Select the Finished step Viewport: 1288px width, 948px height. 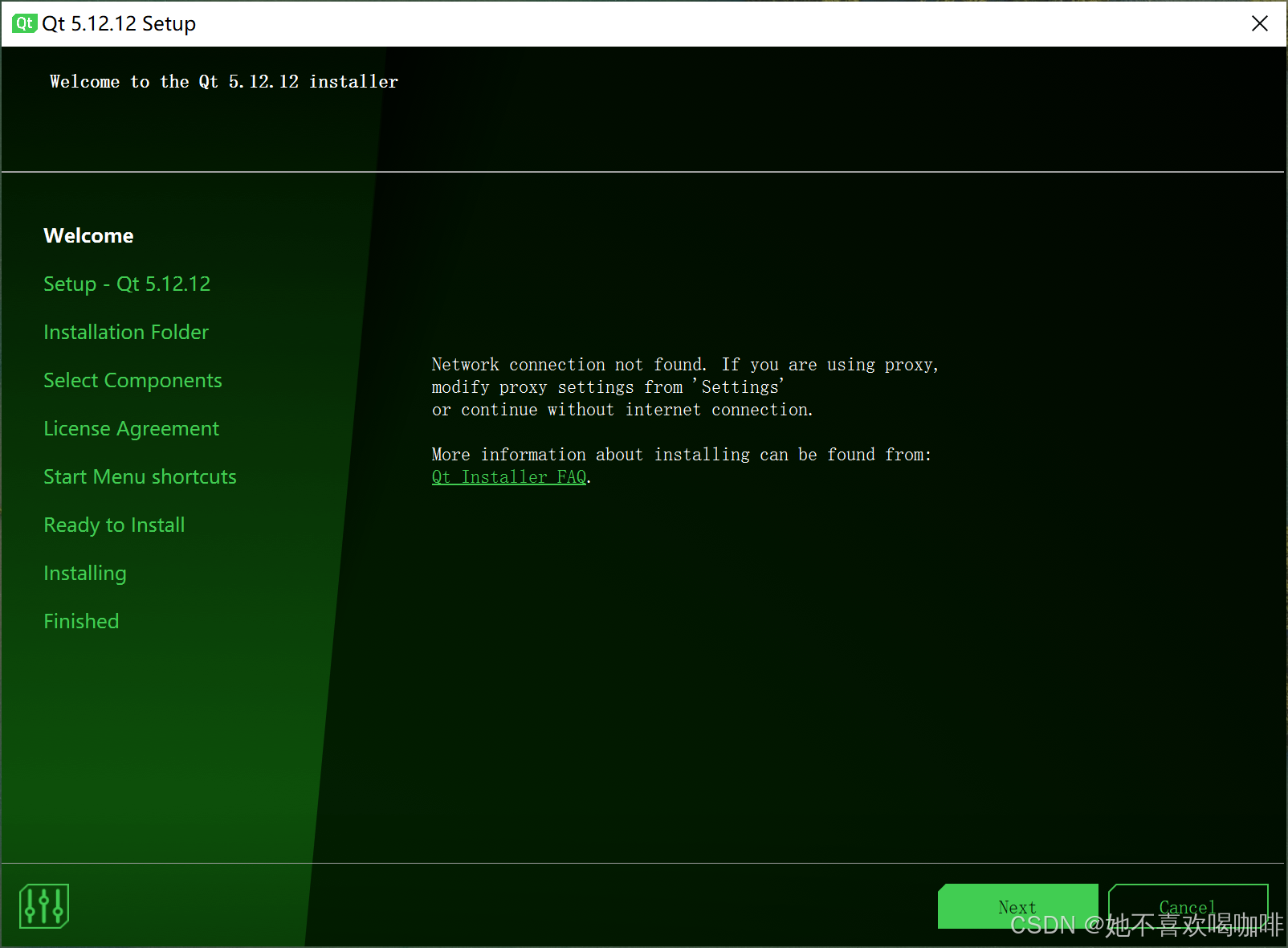(81, 621)
